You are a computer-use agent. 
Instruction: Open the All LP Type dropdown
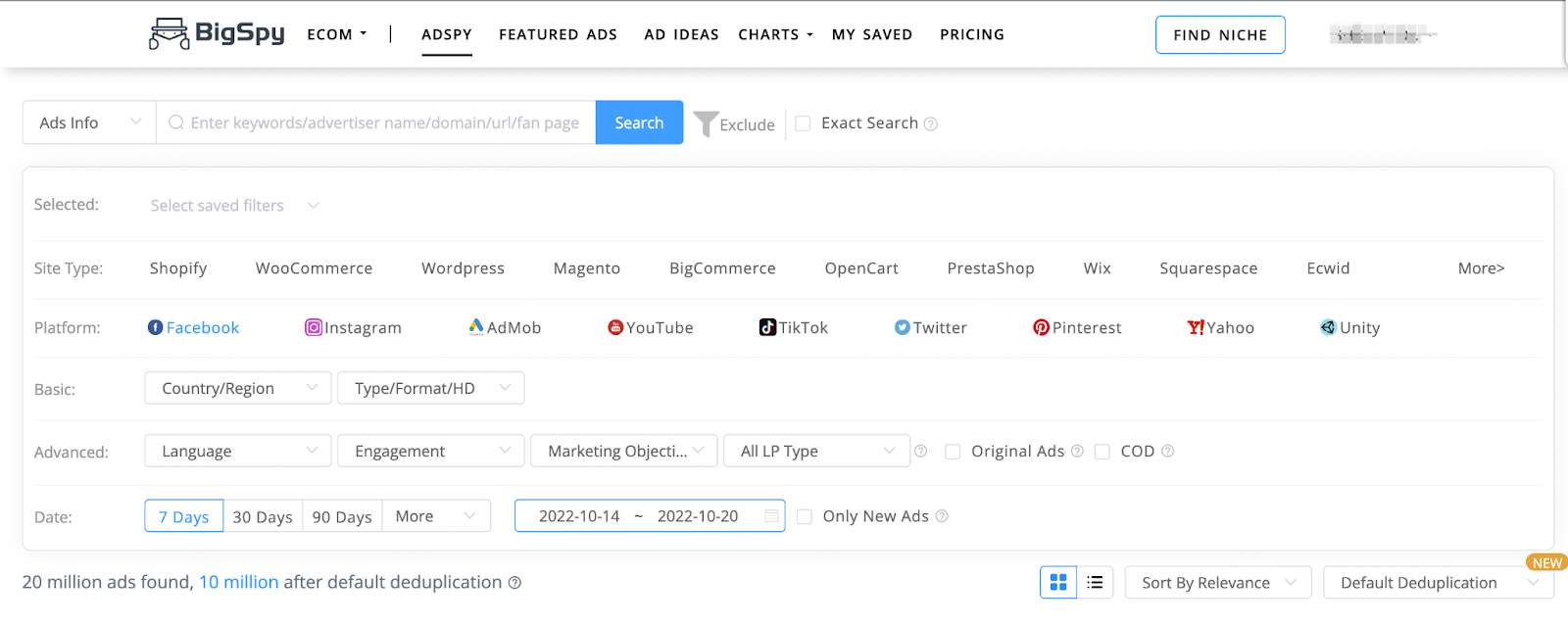817,451
